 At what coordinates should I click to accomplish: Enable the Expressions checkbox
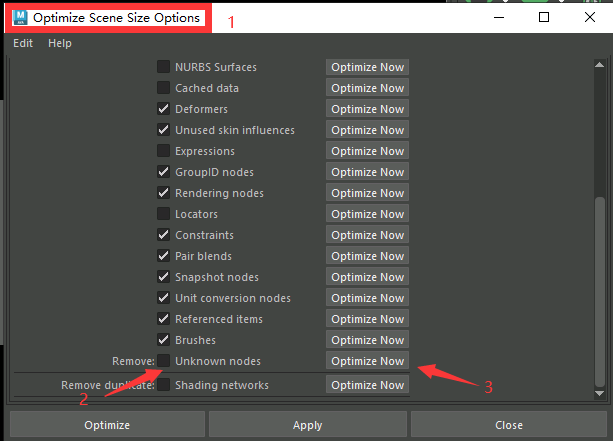pyautogui.click(x=163, y=151)
